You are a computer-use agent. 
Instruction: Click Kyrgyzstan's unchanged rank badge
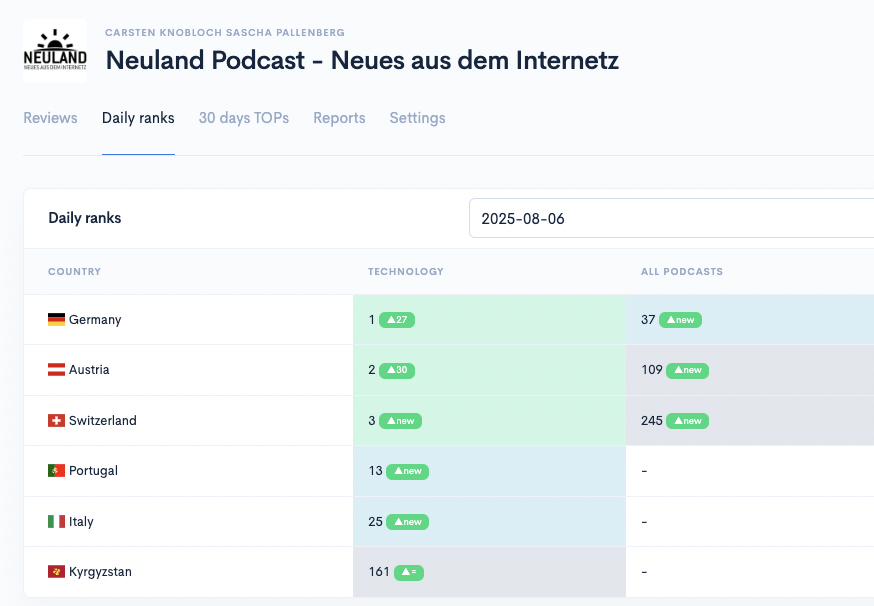(409, 572)
